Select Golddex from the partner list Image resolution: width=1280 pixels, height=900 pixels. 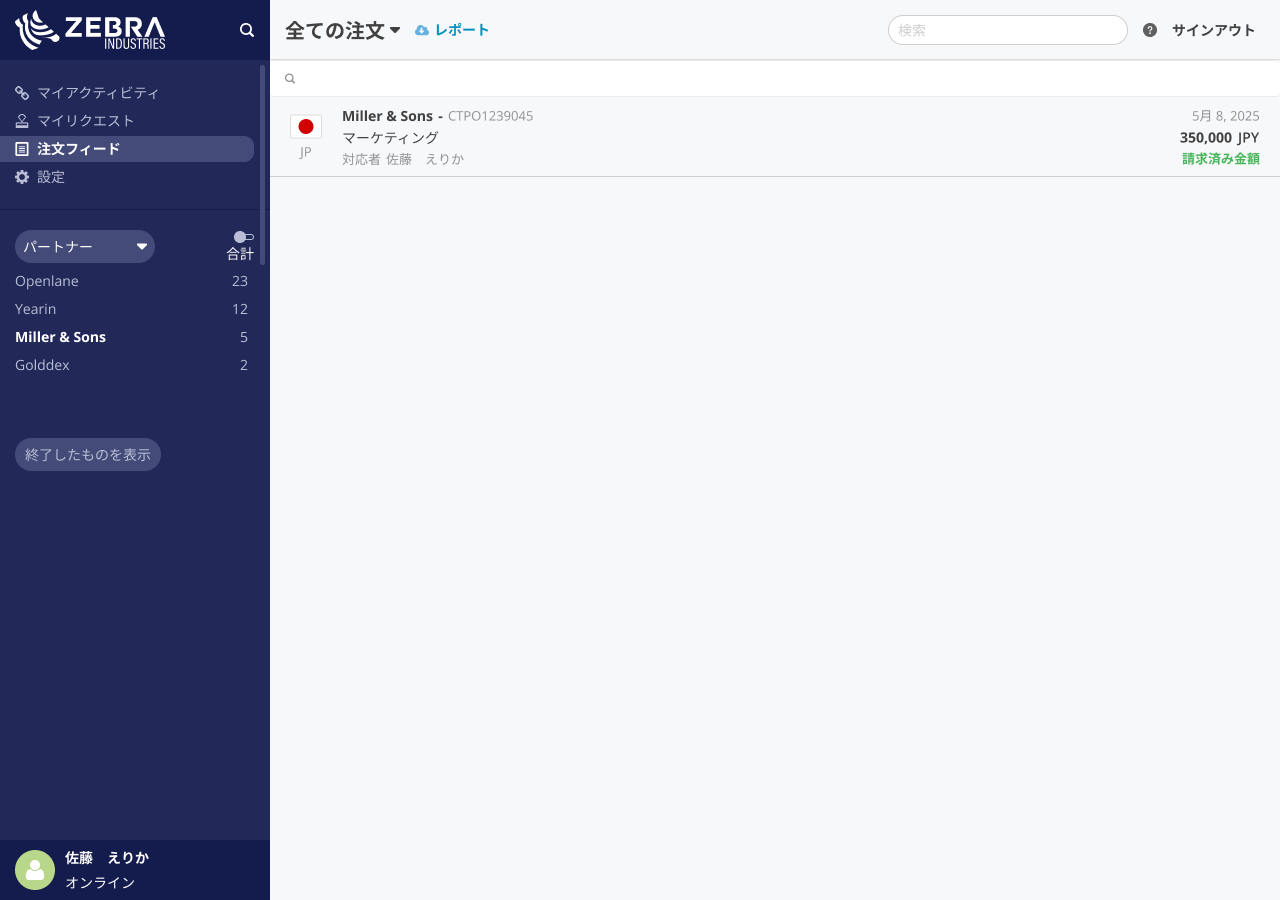42,365
